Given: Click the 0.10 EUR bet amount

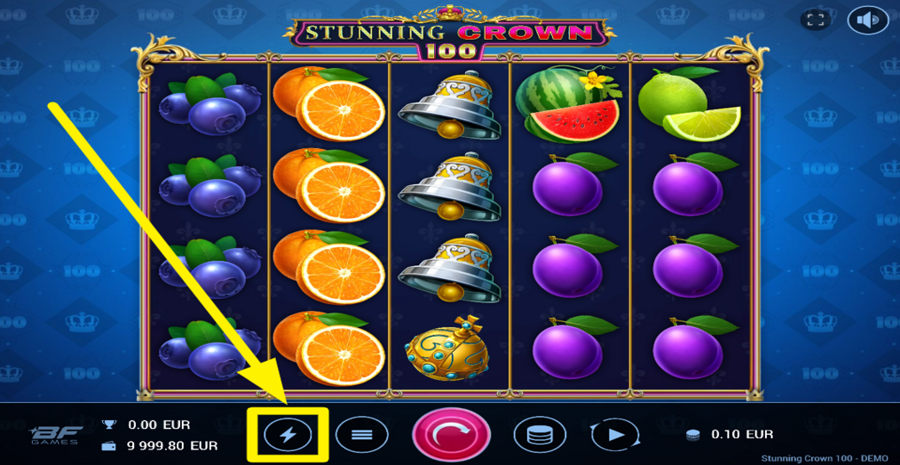Looking at the screenshot, I should click(742, 434).
